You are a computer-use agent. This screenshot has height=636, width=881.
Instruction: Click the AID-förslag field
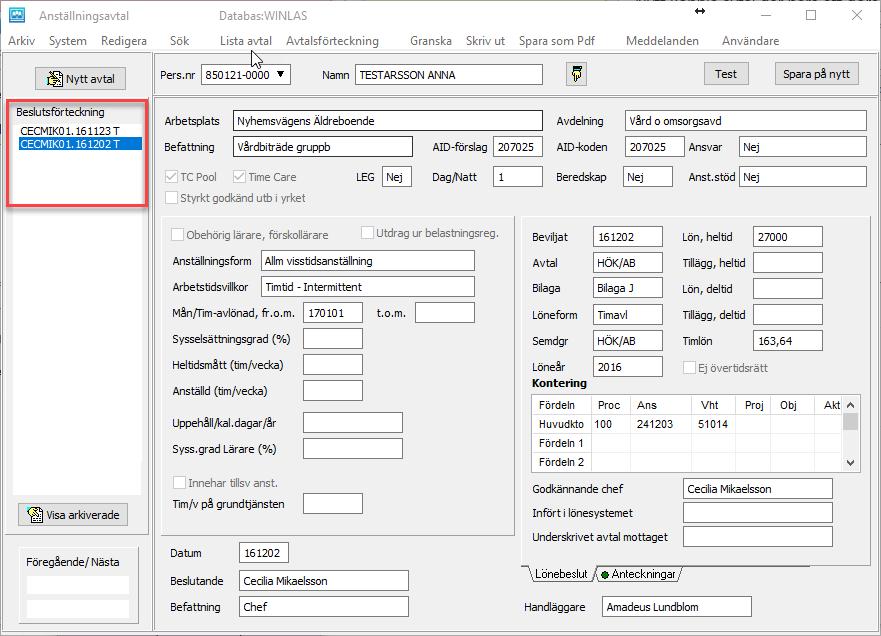pos(518,147)
